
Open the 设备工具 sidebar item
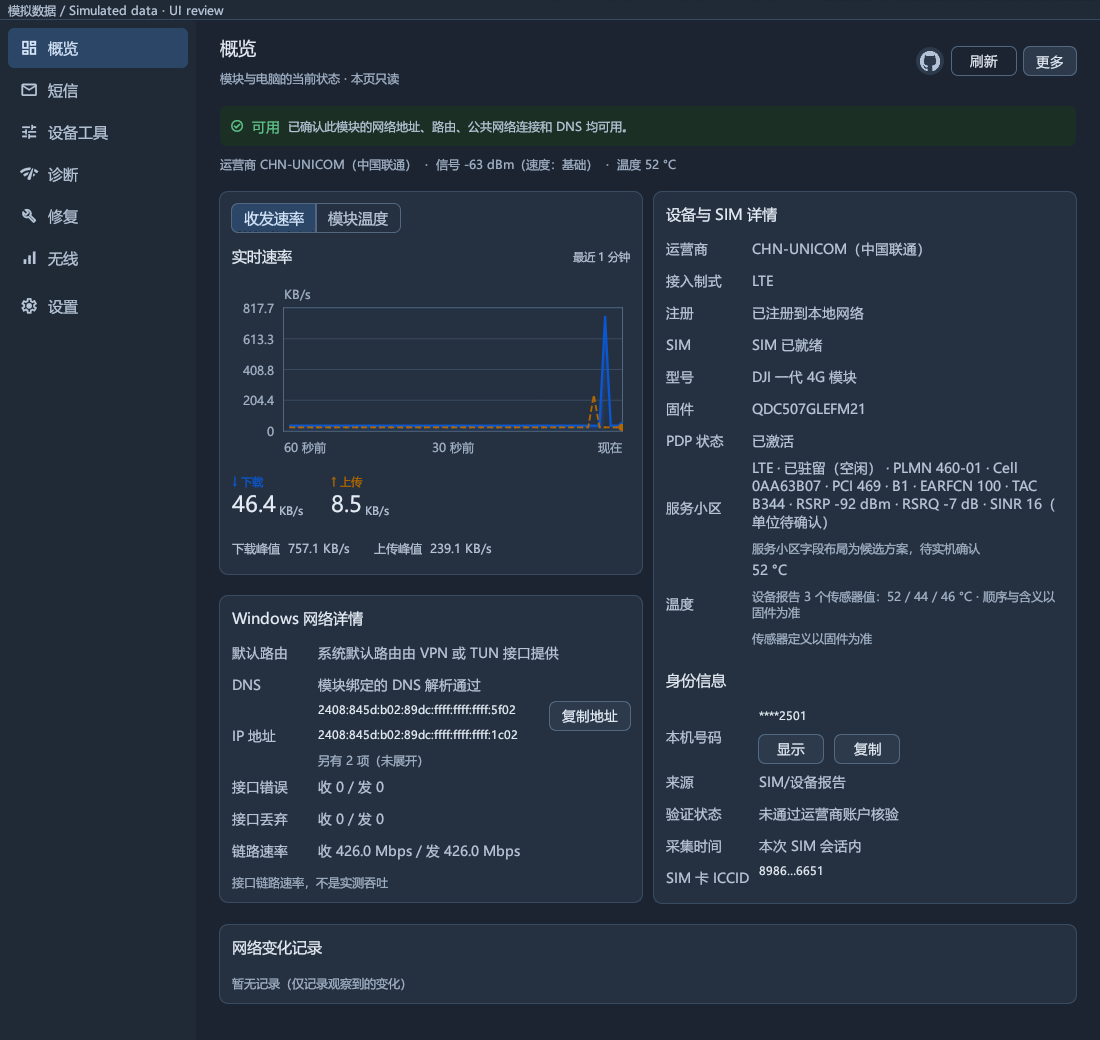(x=98, y=133)
